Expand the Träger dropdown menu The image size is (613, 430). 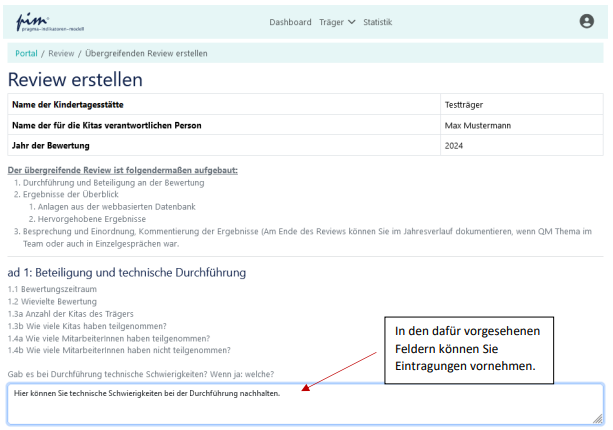(337, 22)
